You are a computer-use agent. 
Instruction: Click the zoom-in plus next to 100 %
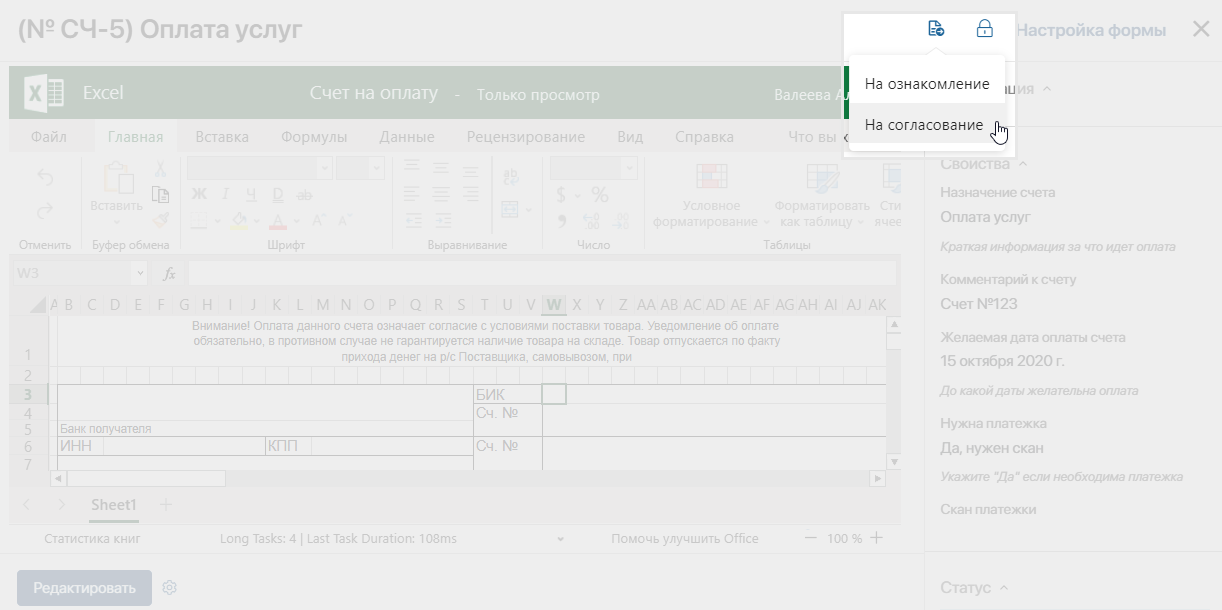pyautogui.click(x=877, y=538)
